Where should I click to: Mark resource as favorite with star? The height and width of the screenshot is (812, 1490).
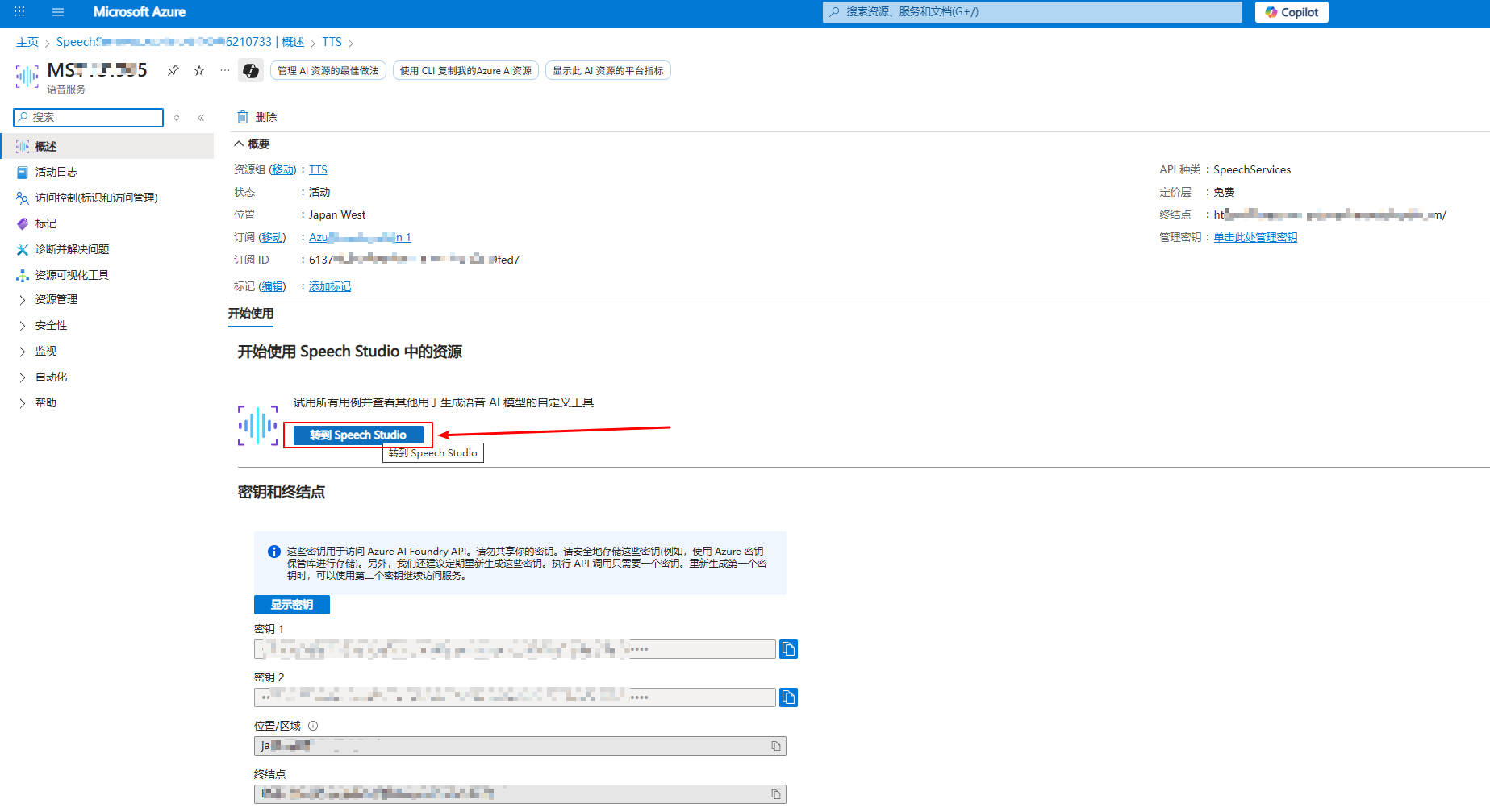click(x=199, y=71)
